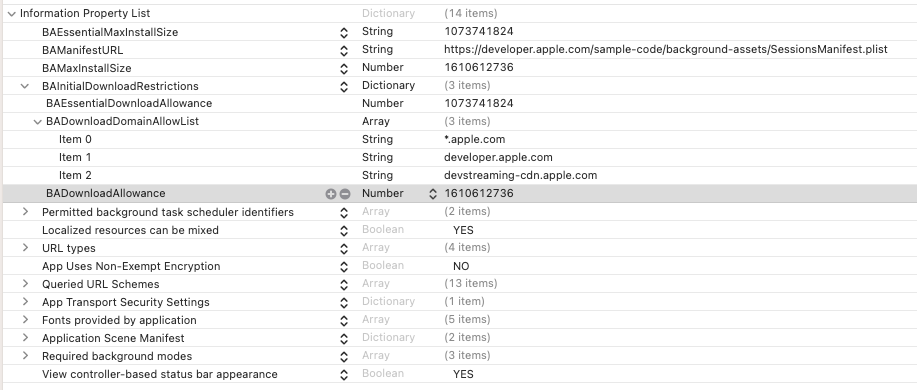The width and height of the screenshot is (917, 390).
Task: Open key stepper for App Uses Non-Exempt Encryption
Action: pyautogui.click(x=344, y=267)
